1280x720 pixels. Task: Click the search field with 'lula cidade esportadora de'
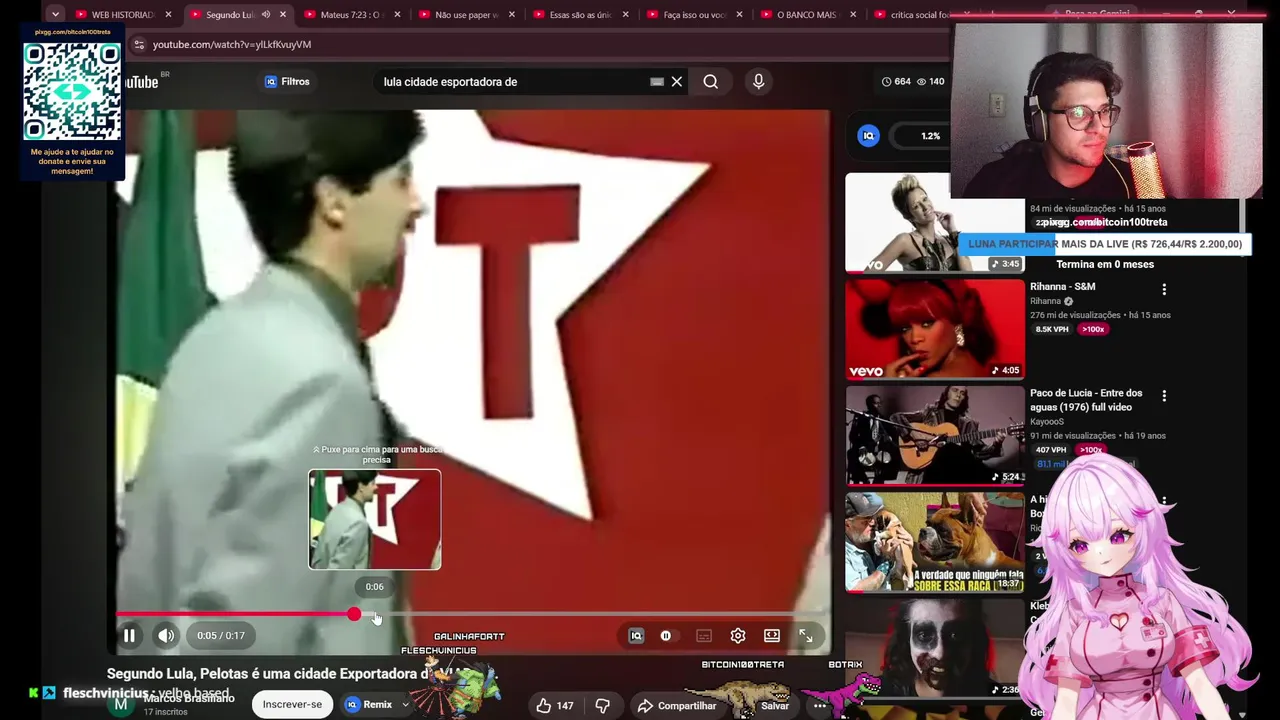(512, 82)
